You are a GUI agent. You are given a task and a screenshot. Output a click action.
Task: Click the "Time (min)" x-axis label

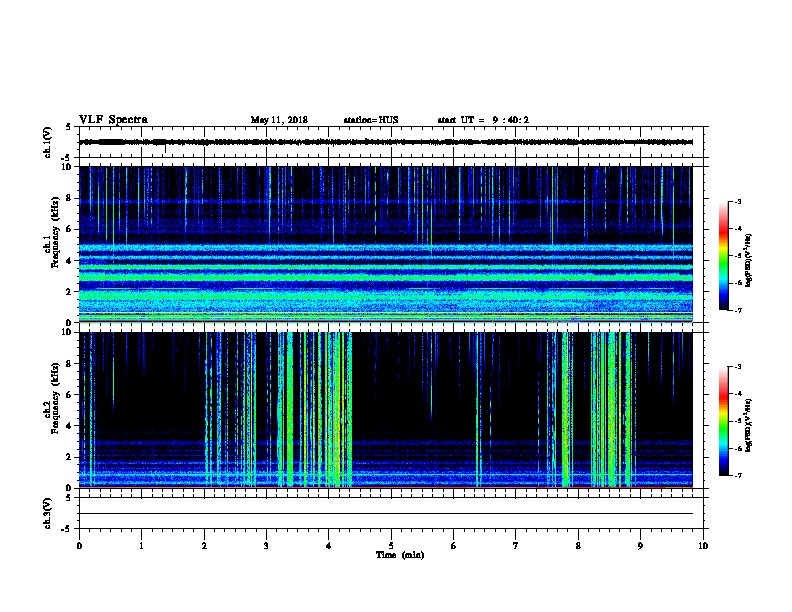coord(400,555)
